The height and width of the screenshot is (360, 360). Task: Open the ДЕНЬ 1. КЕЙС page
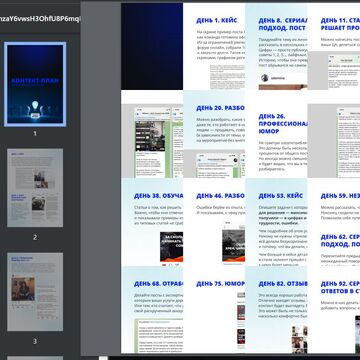click(214, 46)
